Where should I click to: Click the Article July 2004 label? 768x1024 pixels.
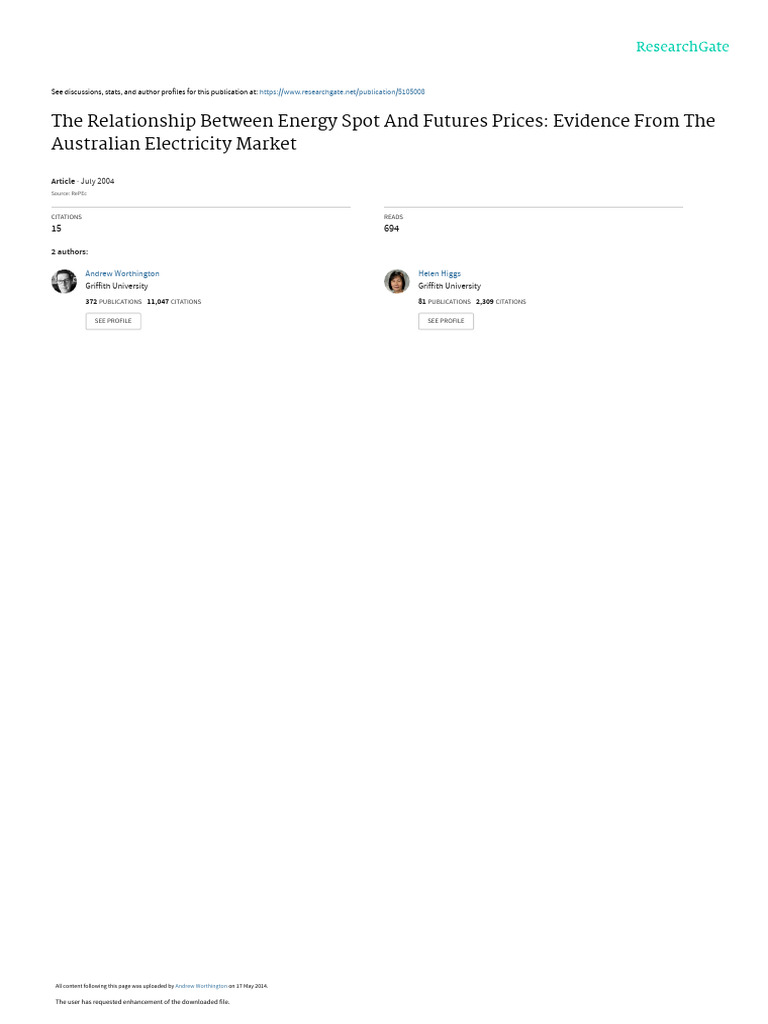pos(83,181)
